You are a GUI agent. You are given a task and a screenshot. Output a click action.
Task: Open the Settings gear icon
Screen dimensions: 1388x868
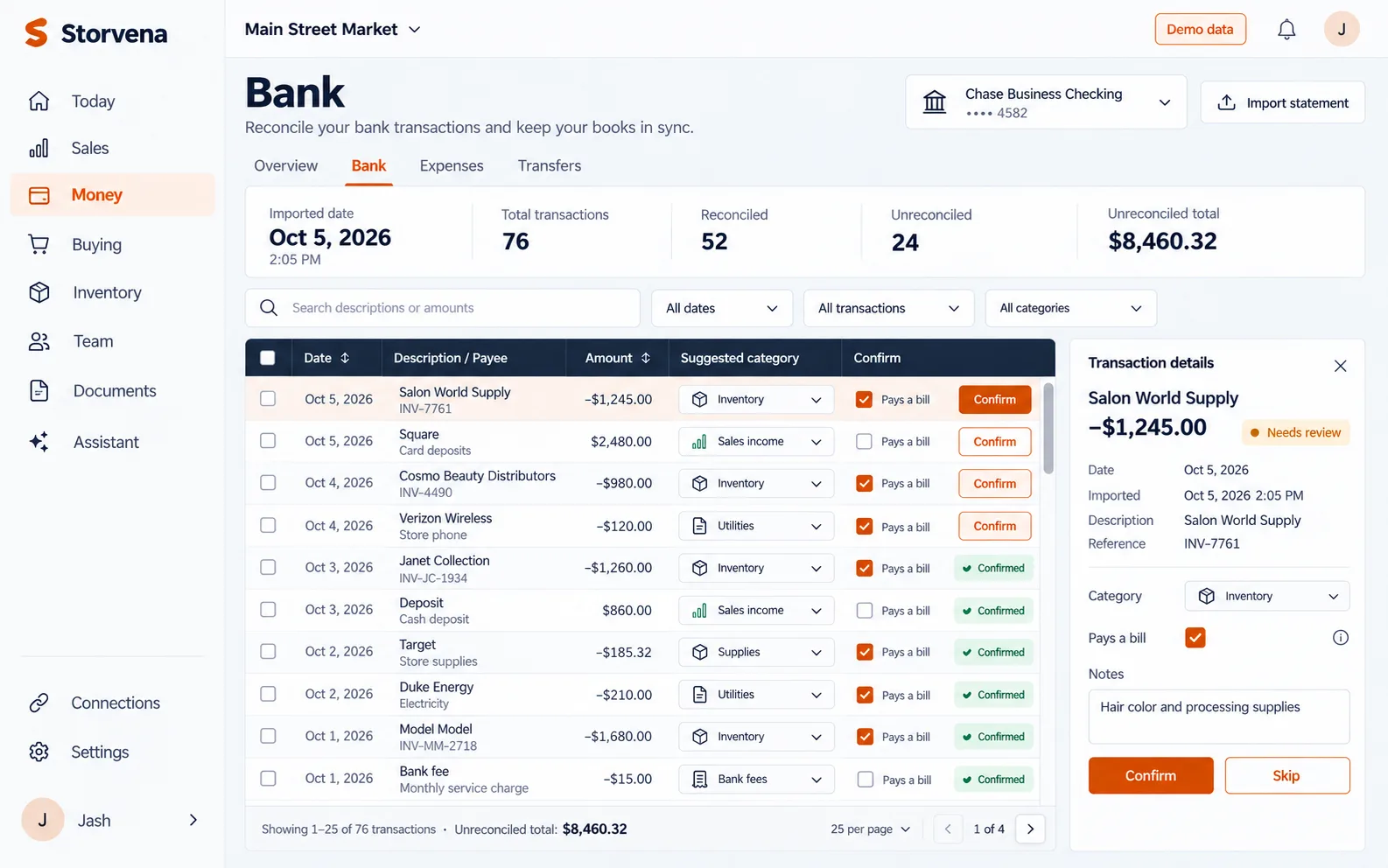click(x=39, y=752)
